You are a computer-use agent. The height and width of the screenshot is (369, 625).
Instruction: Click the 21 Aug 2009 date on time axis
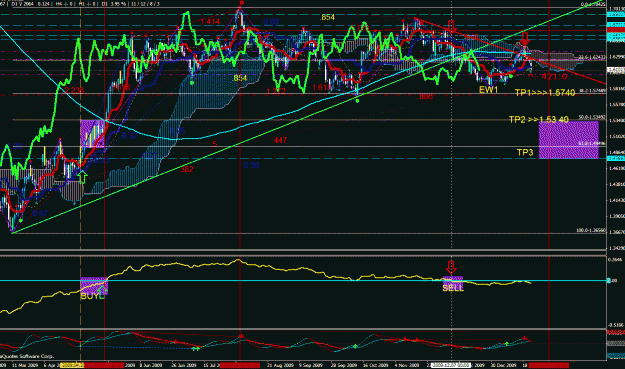coord(280,365)
